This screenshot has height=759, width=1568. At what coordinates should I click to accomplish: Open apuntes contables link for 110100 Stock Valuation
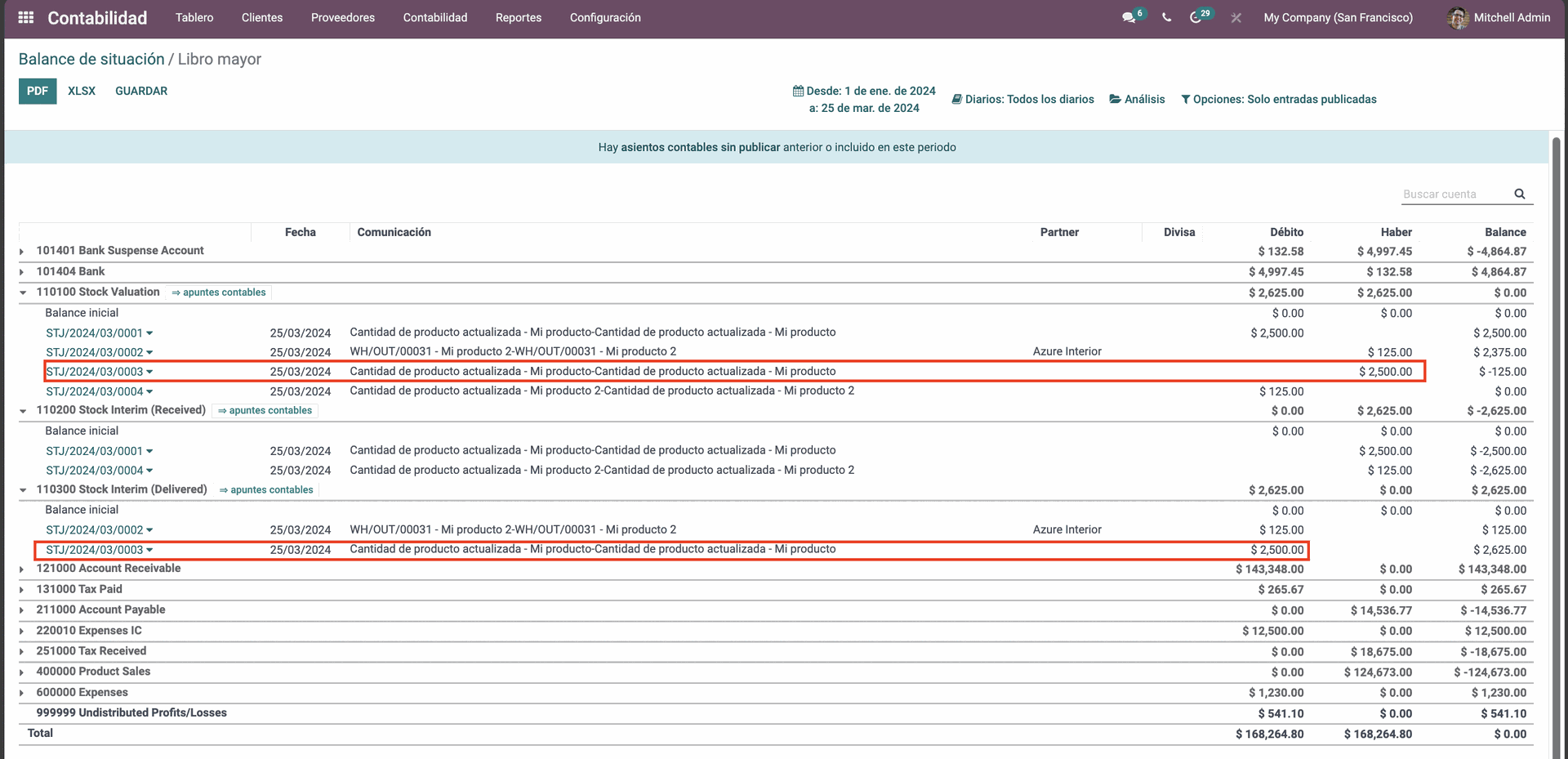click(x=219, y=292)
